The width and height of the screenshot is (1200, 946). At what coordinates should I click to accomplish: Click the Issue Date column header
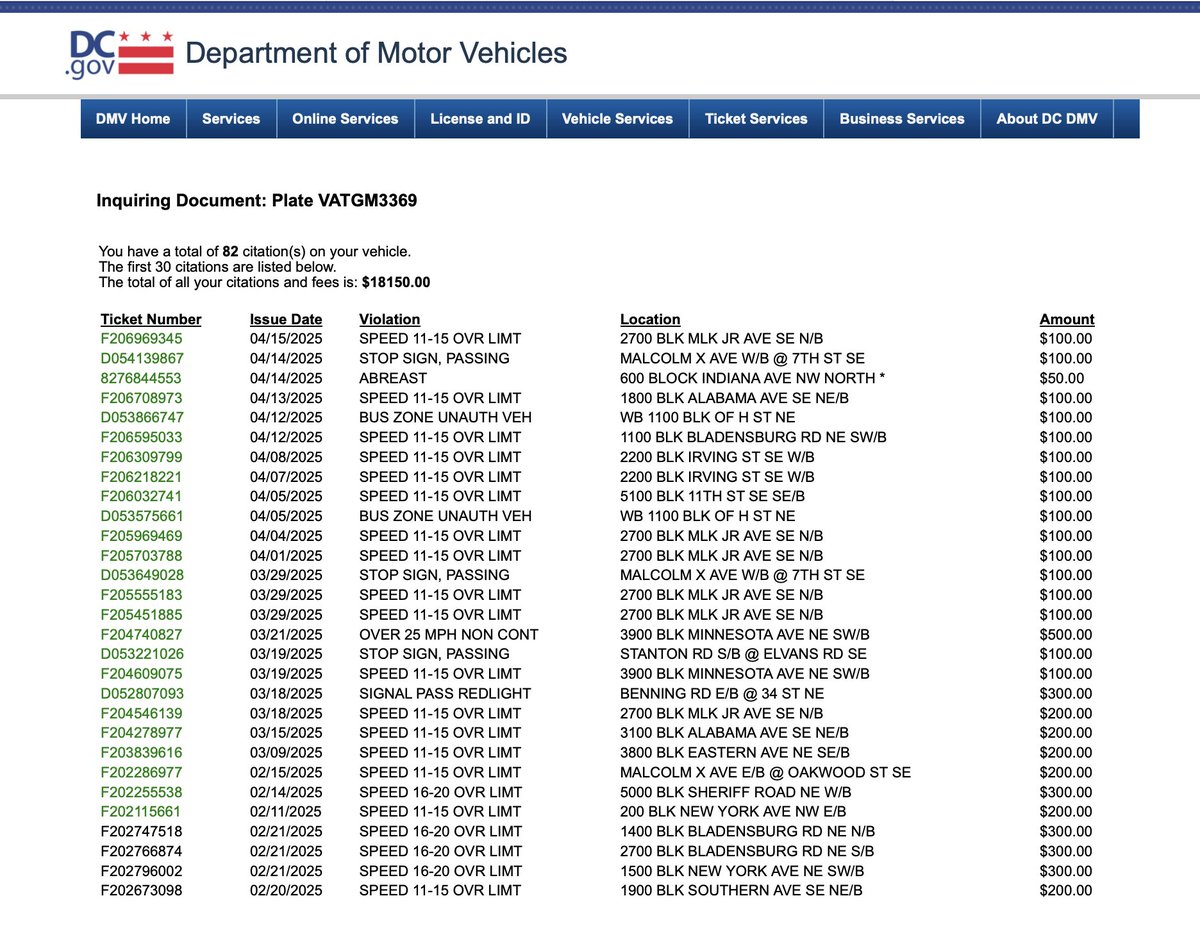pyautogui.click(x=286, y=319)
